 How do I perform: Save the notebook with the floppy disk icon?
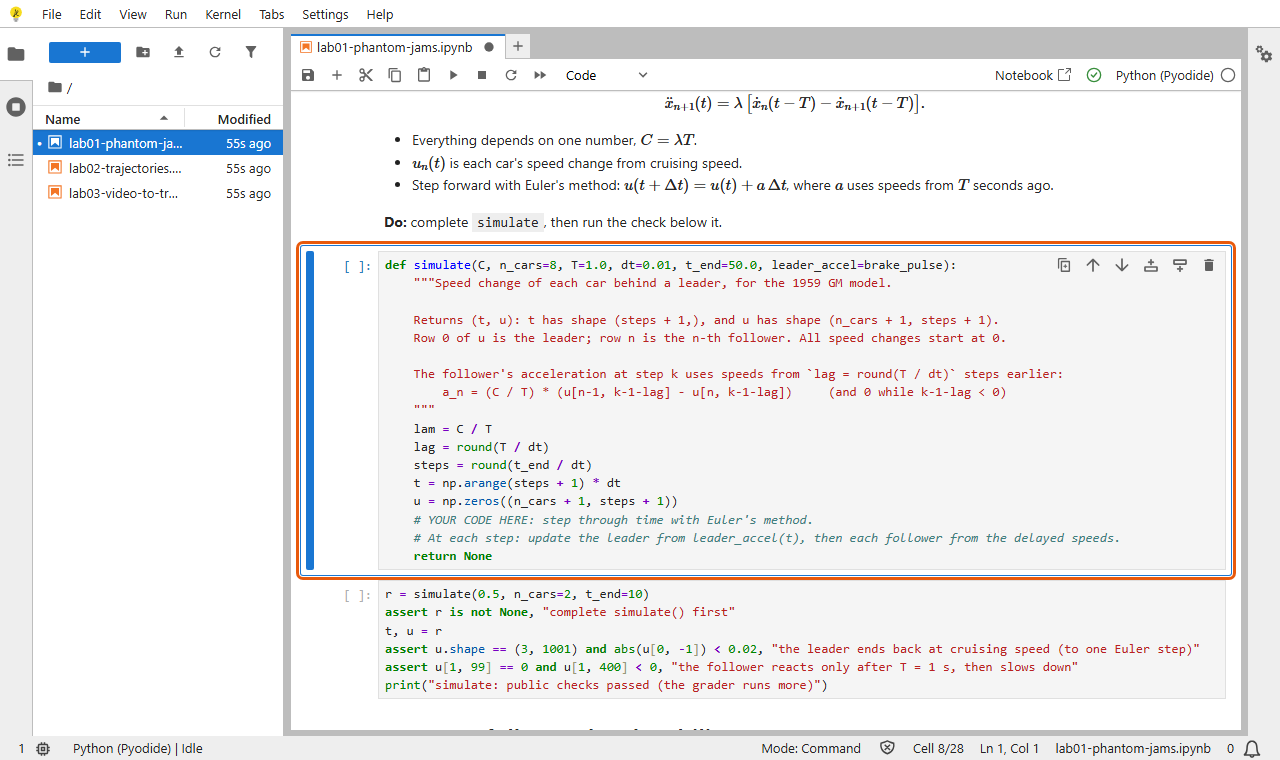click(x=308, y=75)
